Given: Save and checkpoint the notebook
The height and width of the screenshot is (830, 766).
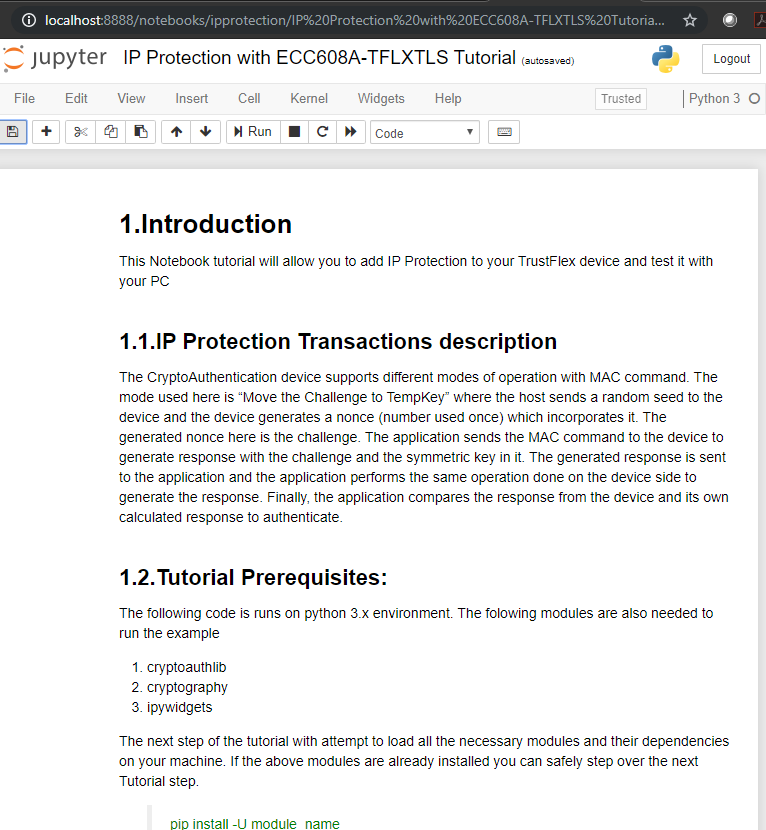Looking at the screenshot, I should [13, 132].
